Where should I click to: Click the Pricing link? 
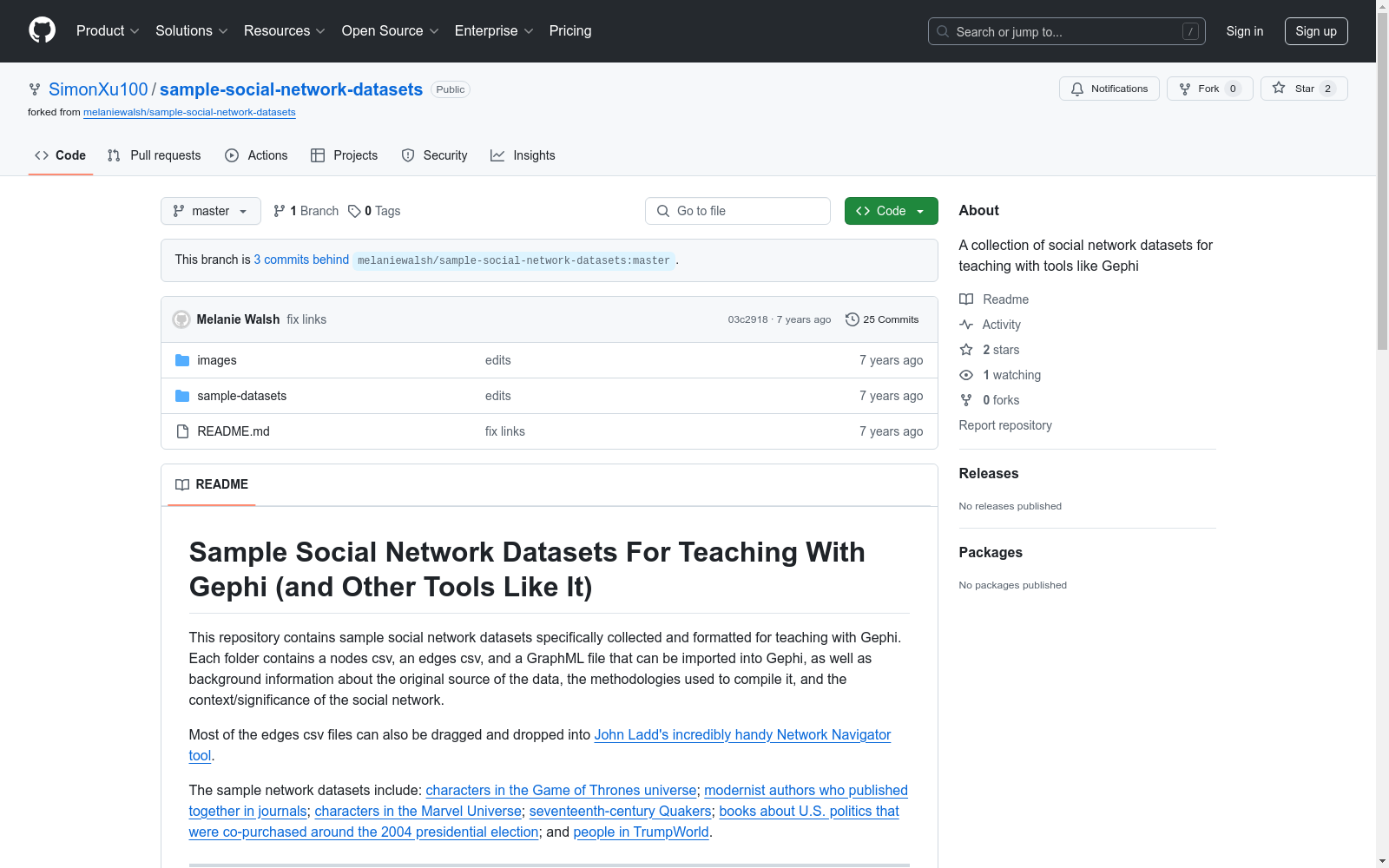[x=570, y=31]
